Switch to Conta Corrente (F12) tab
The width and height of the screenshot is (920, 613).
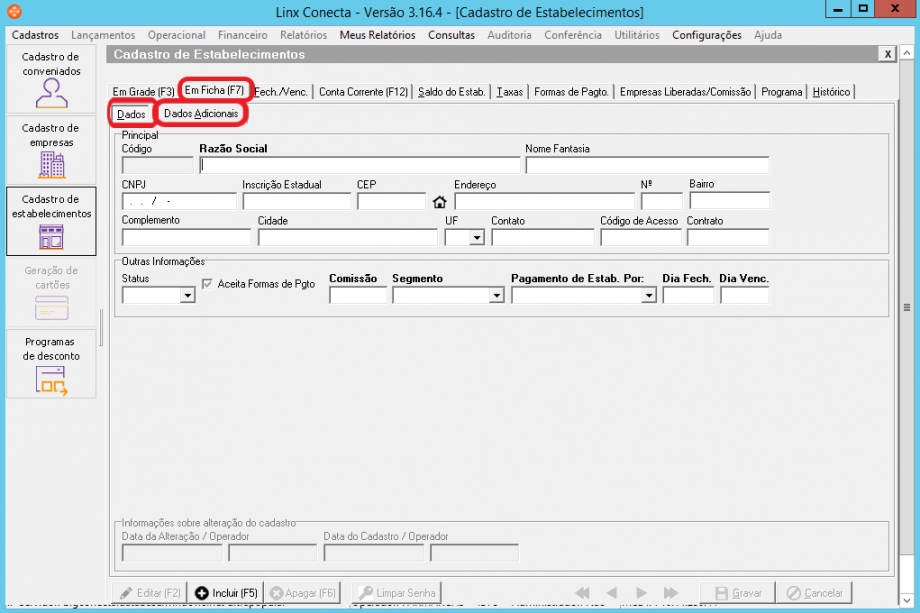pyautogui.click(x=363, y=92)
